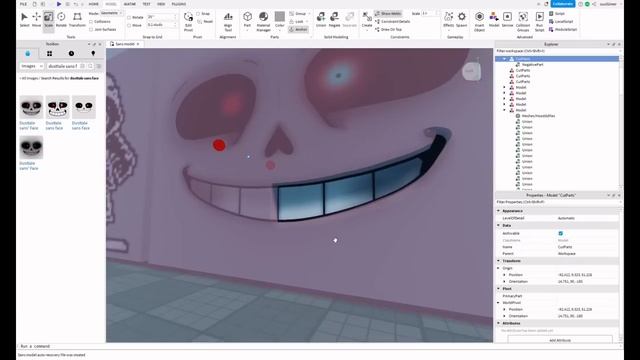640x360 pixels.
Task: Toggle the pivot Snap checkbox
Action: [x=198, y=14]
